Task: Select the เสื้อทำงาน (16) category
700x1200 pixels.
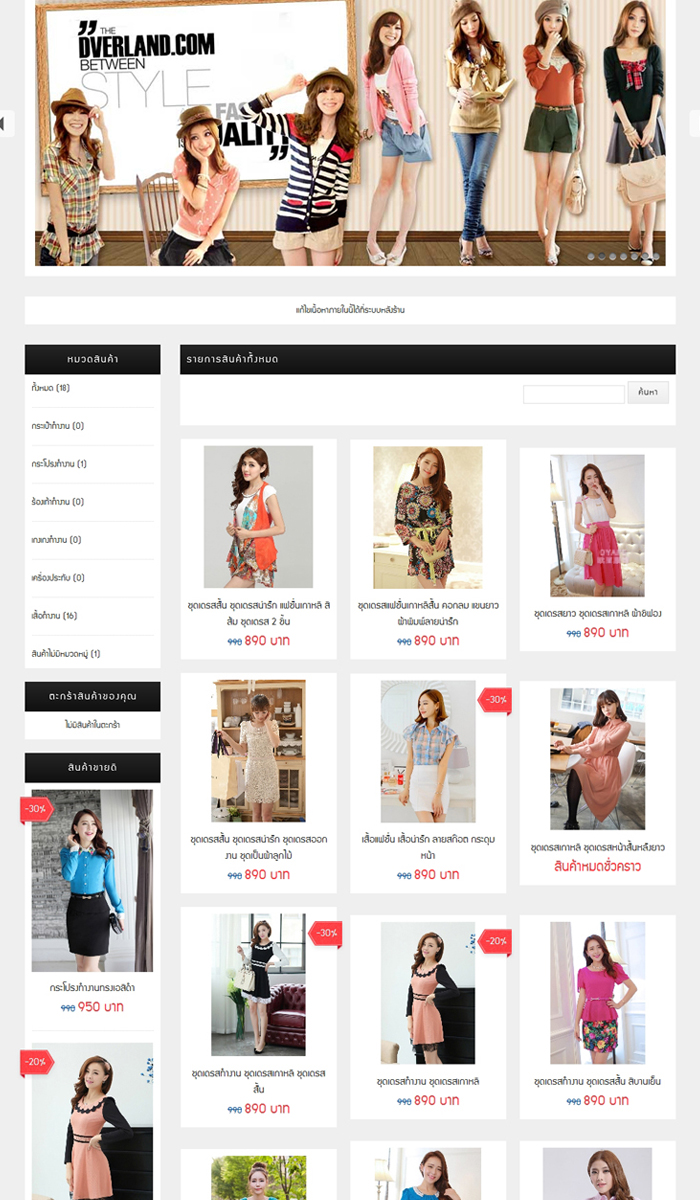Action: pyautogui.click(x=55, y=616)
